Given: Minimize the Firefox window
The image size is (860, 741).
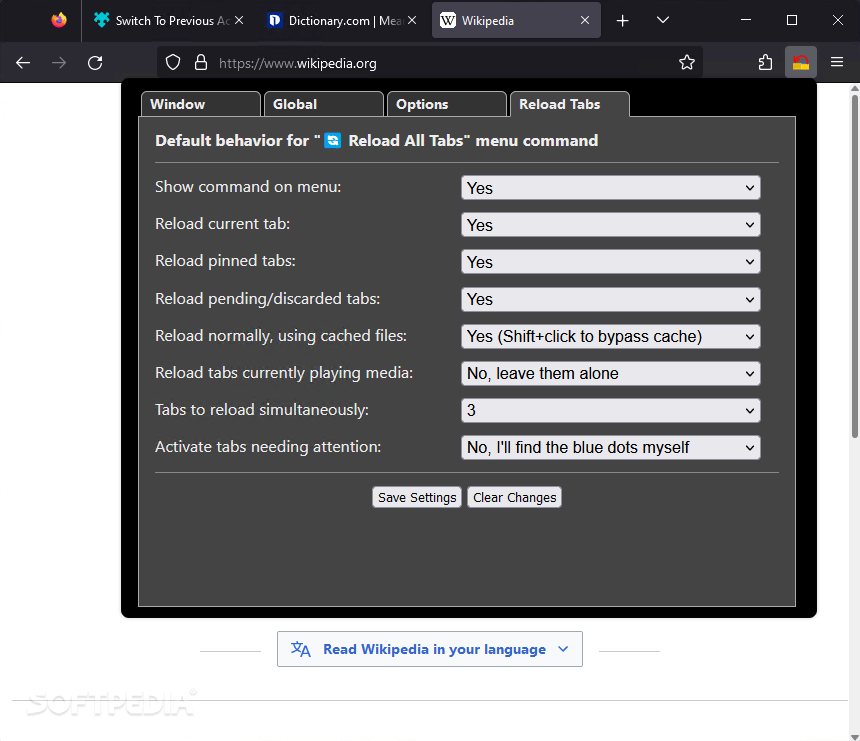Looking at the screenshot, I should [745, 20].
